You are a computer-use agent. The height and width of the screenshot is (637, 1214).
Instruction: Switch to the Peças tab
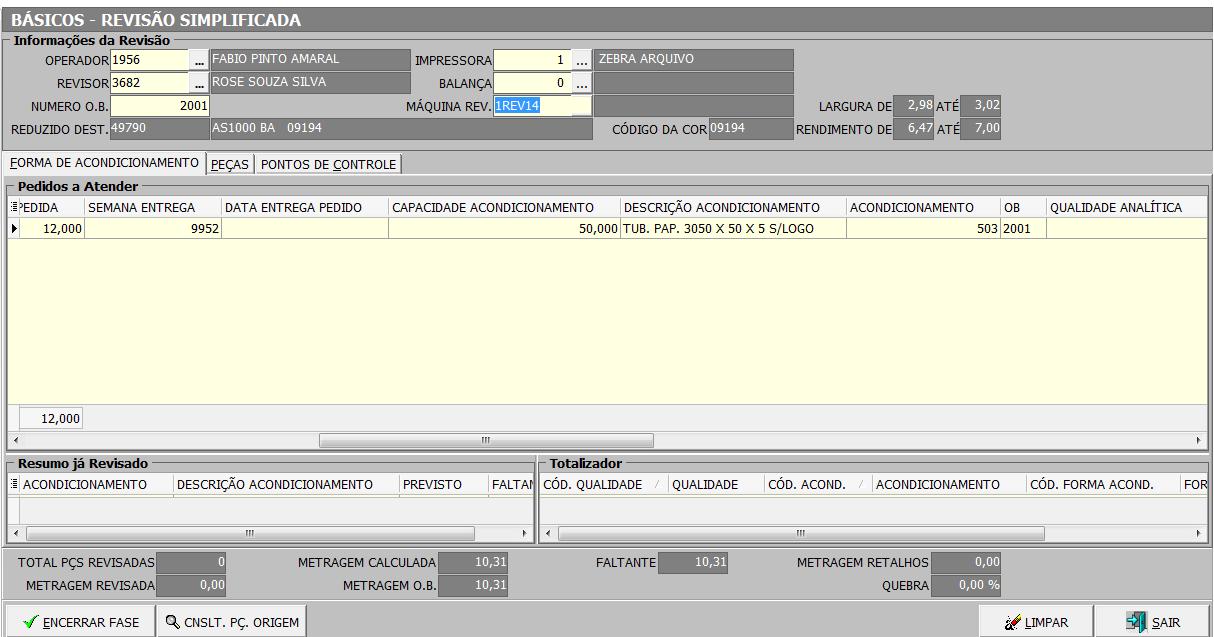click(230, 164)
